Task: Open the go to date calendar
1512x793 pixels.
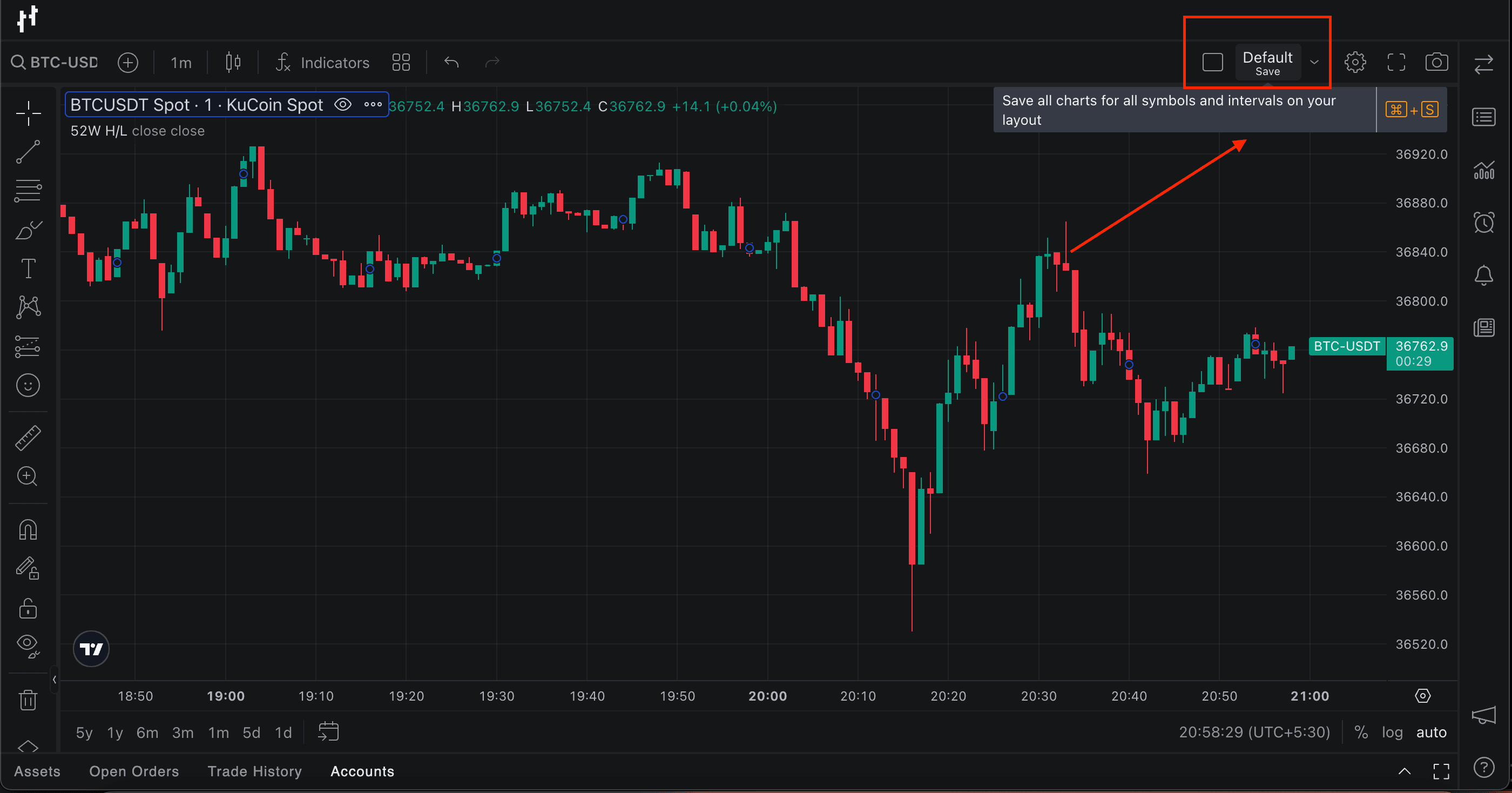Action: (328, 732)
